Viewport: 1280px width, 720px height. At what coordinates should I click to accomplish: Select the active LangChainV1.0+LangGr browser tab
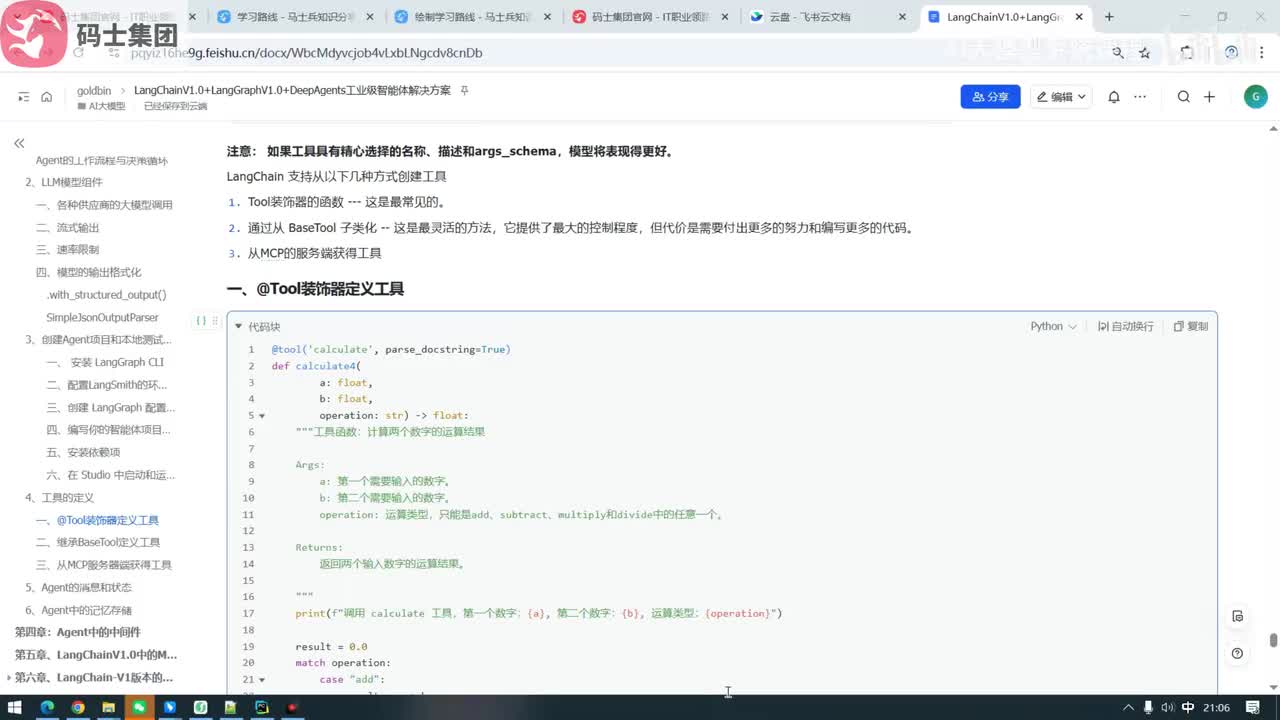point(1004,17)
